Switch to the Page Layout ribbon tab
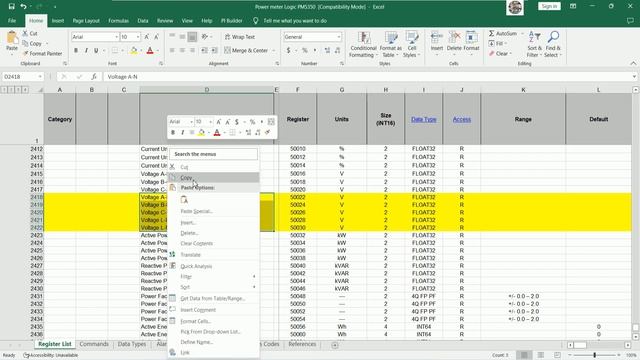Viewport: 640px width, 360px height. point(86,21)
